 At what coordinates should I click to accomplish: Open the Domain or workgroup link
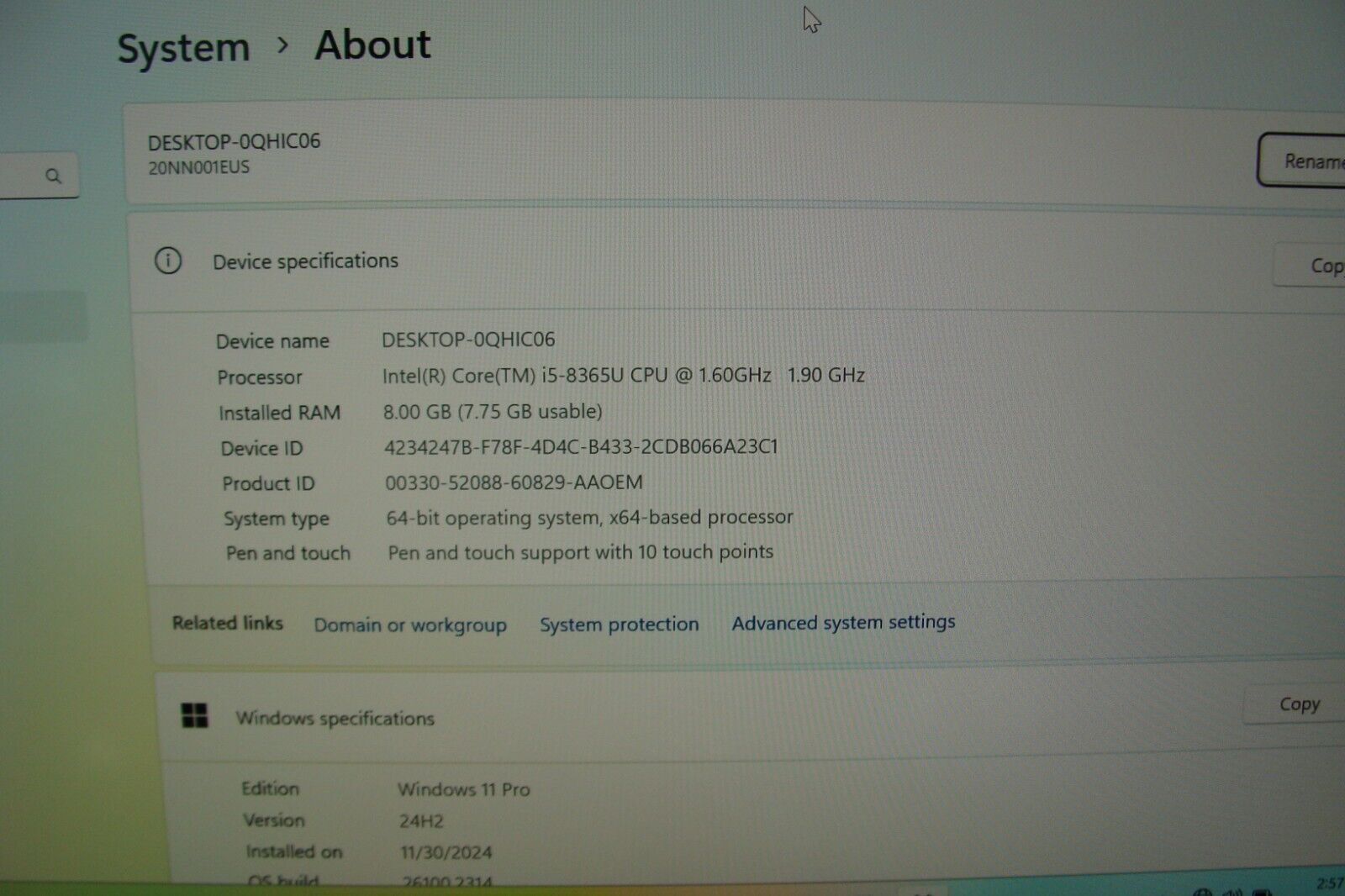(410, 625)
